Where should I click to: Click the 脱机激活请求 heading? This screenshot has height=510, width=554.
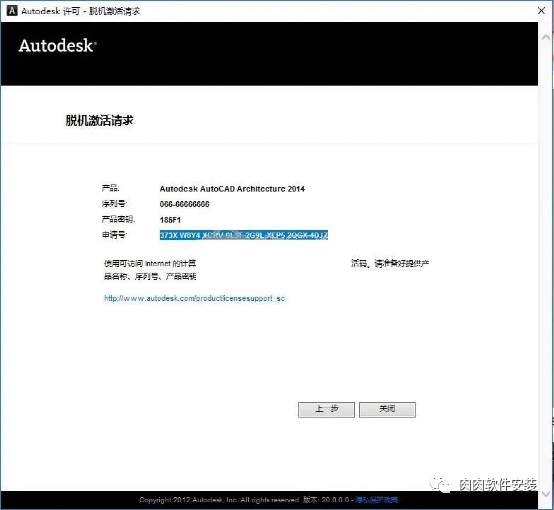(x=99, y=121)
